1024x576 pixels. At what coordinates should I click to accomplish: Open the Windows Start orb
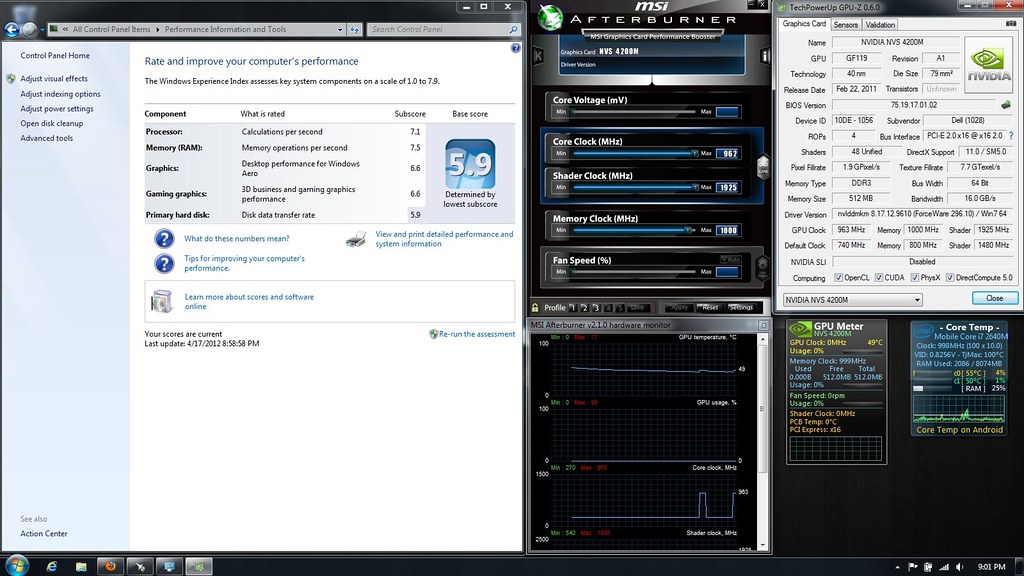(x=16, y=566)
